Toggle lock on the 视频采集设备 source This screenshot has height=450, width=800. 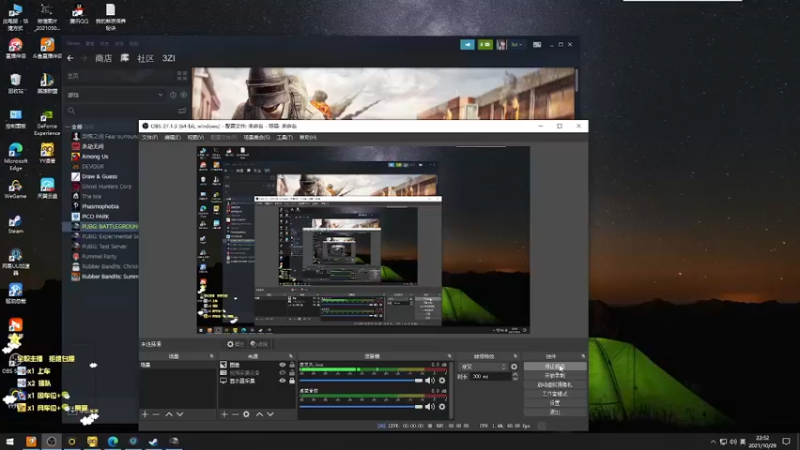[292, 373]
